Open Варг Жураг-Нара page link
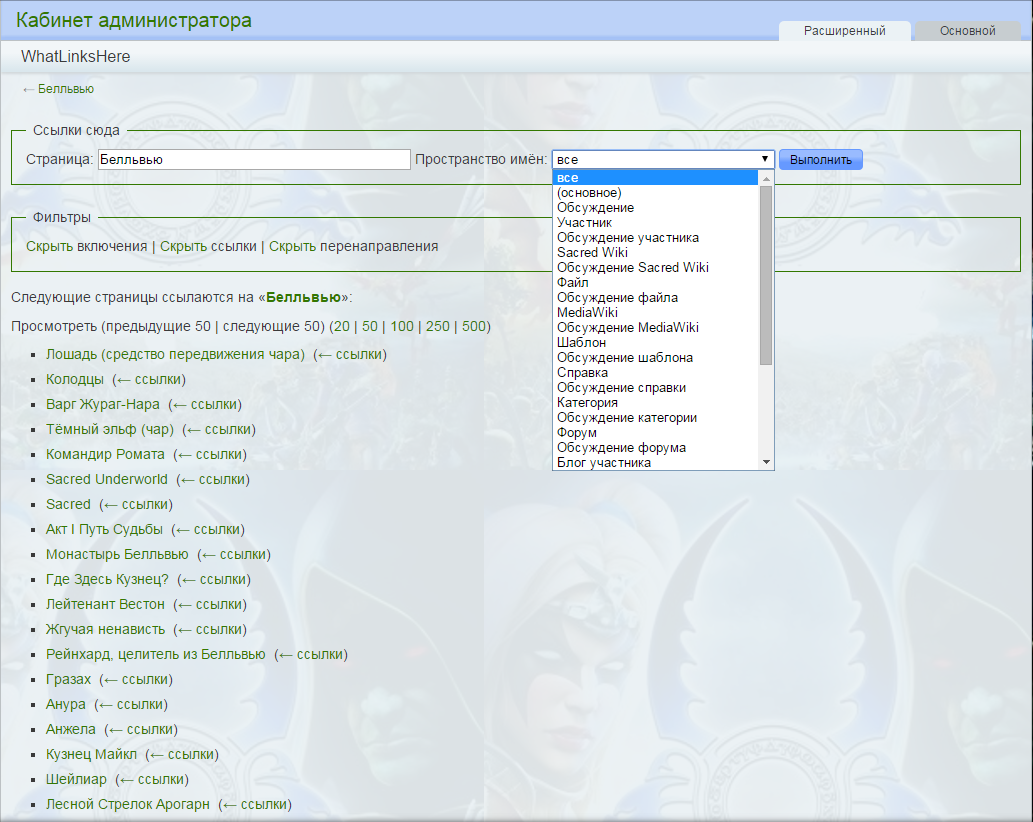Viewport: 1033px width, 822px height. pos(102,404)
